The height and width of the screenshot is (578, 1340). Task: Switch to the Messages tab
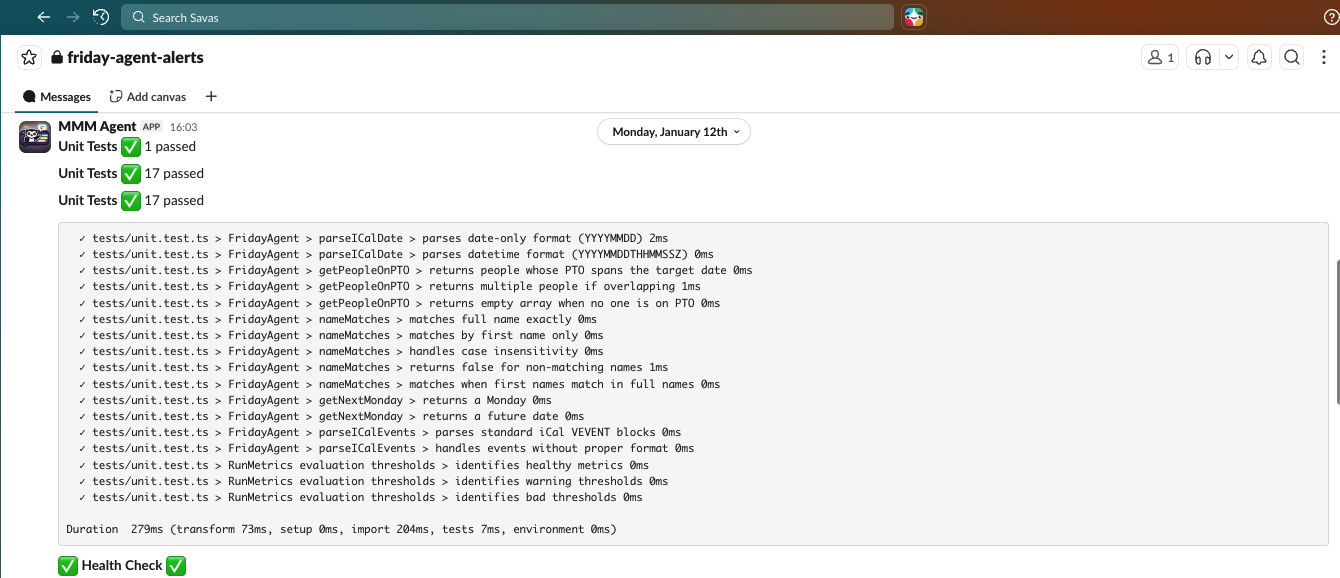[57, 97]
